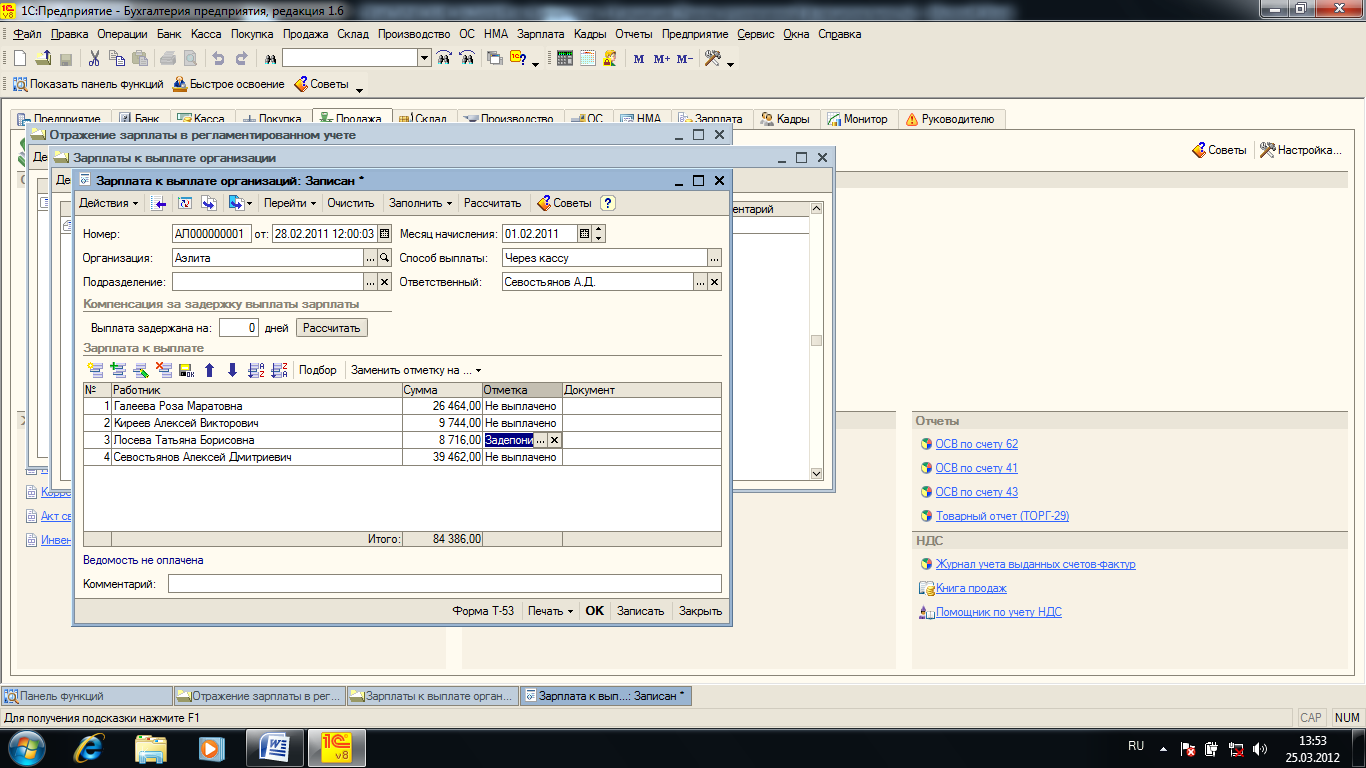
Task: Open the Операции menu
Action: pos(122,34)
